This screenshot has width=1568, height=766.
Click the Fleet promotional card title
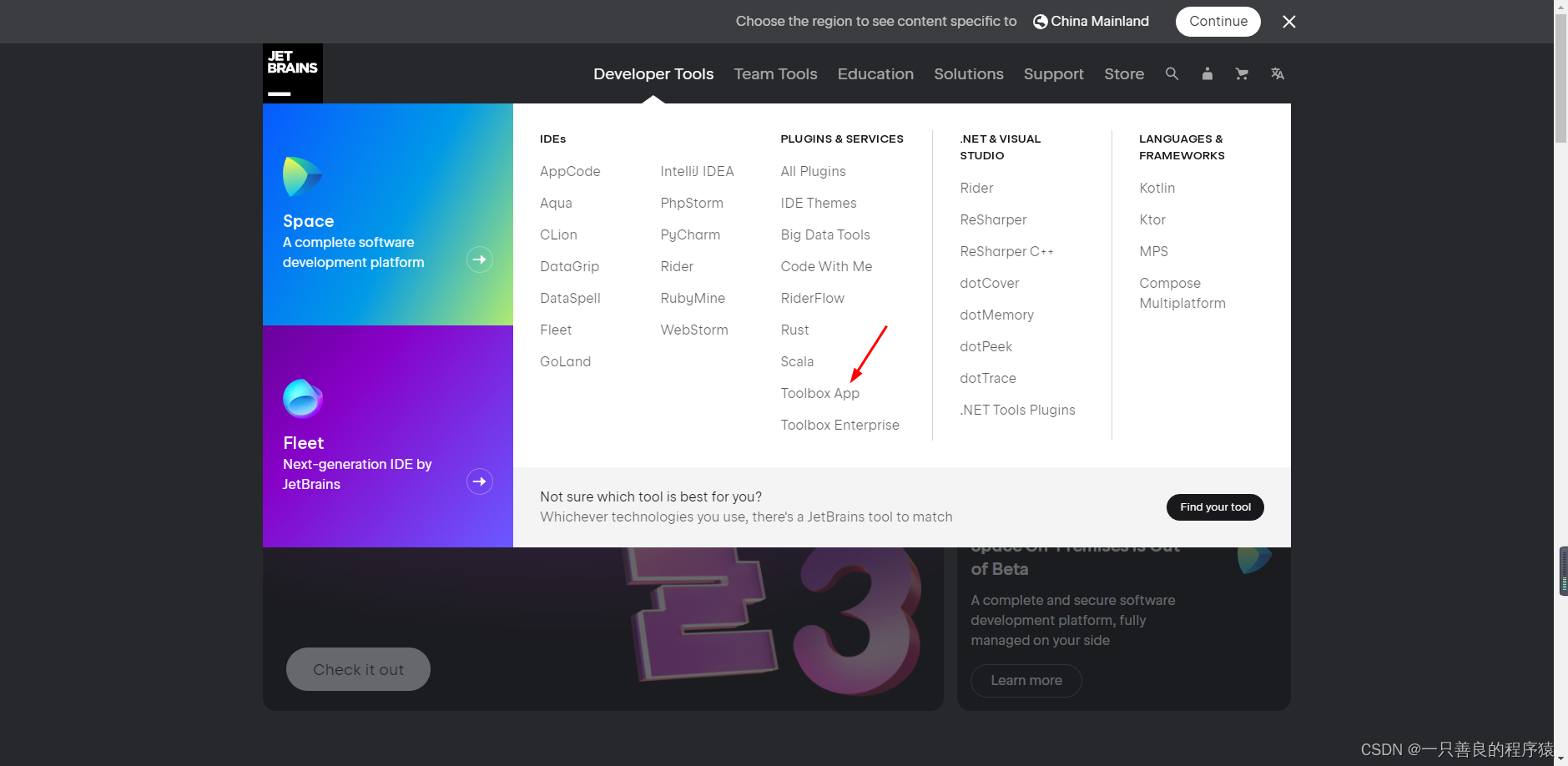coord(303,443)
